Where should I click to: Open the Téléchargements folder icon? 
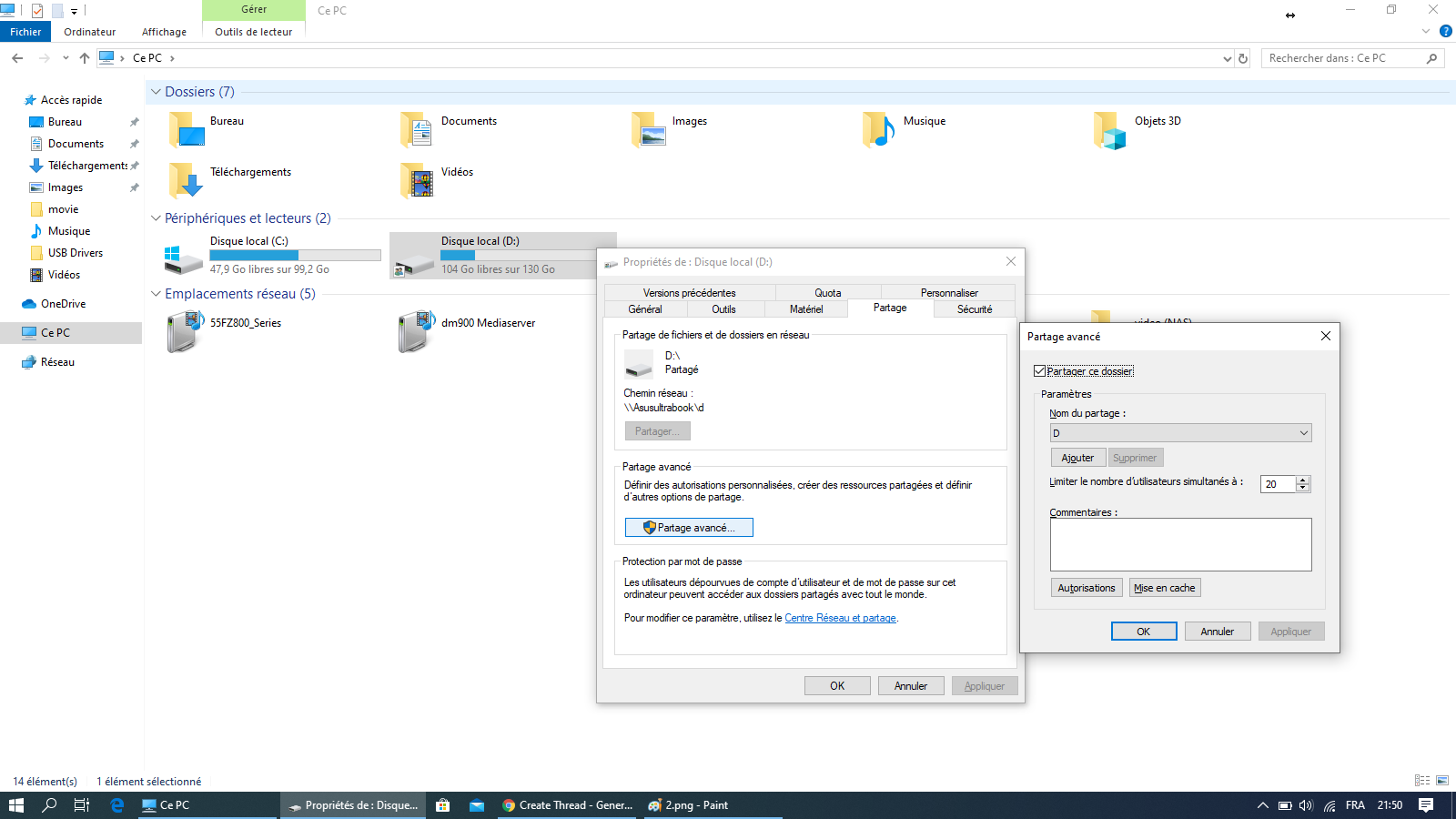[187, 180]
